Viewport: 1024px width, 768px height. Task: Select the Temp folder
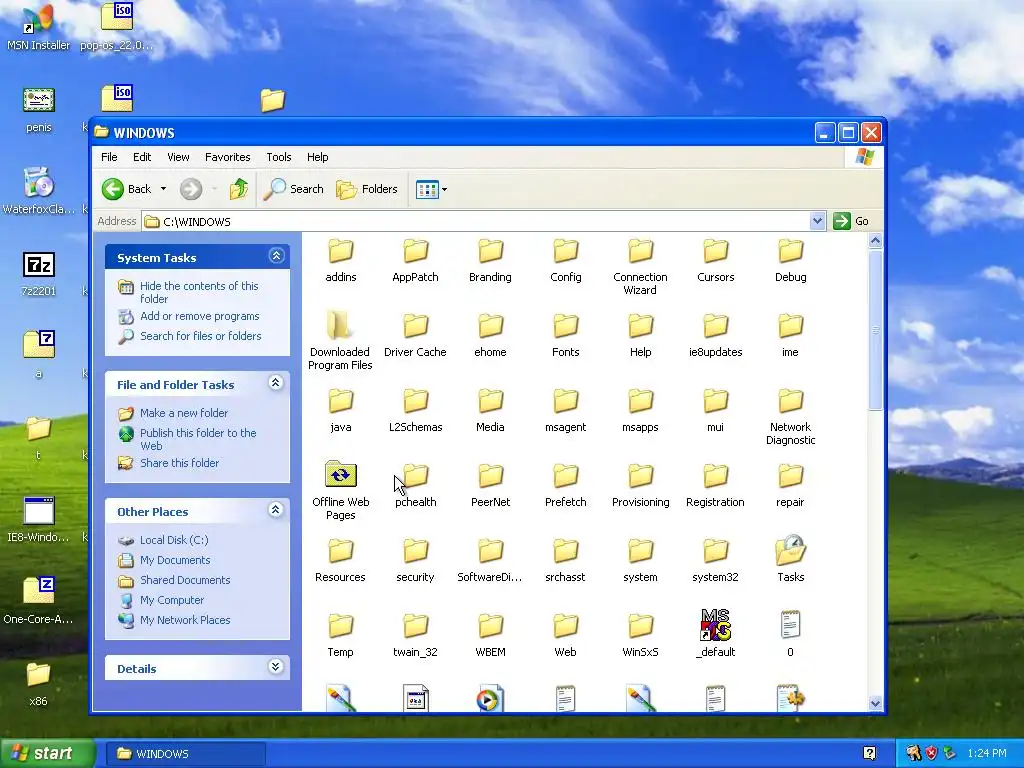(x=340, y=635)
